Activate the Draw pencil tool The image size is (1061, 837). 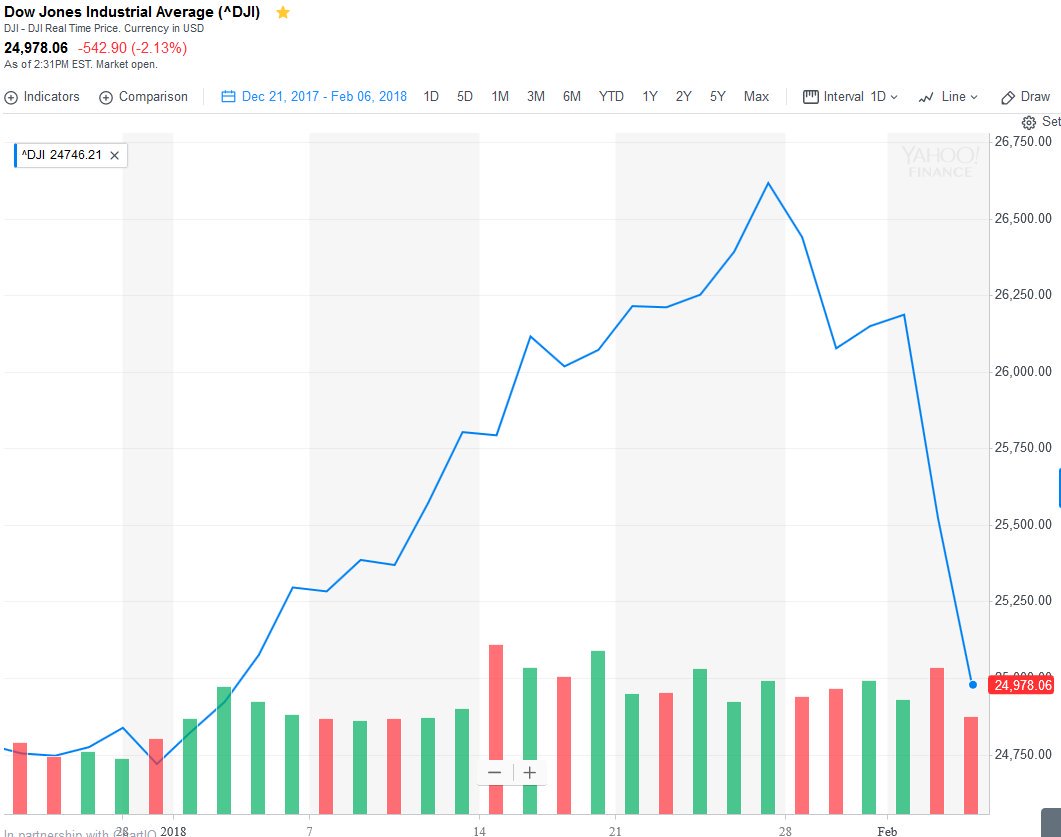(x=1026, y=97)
